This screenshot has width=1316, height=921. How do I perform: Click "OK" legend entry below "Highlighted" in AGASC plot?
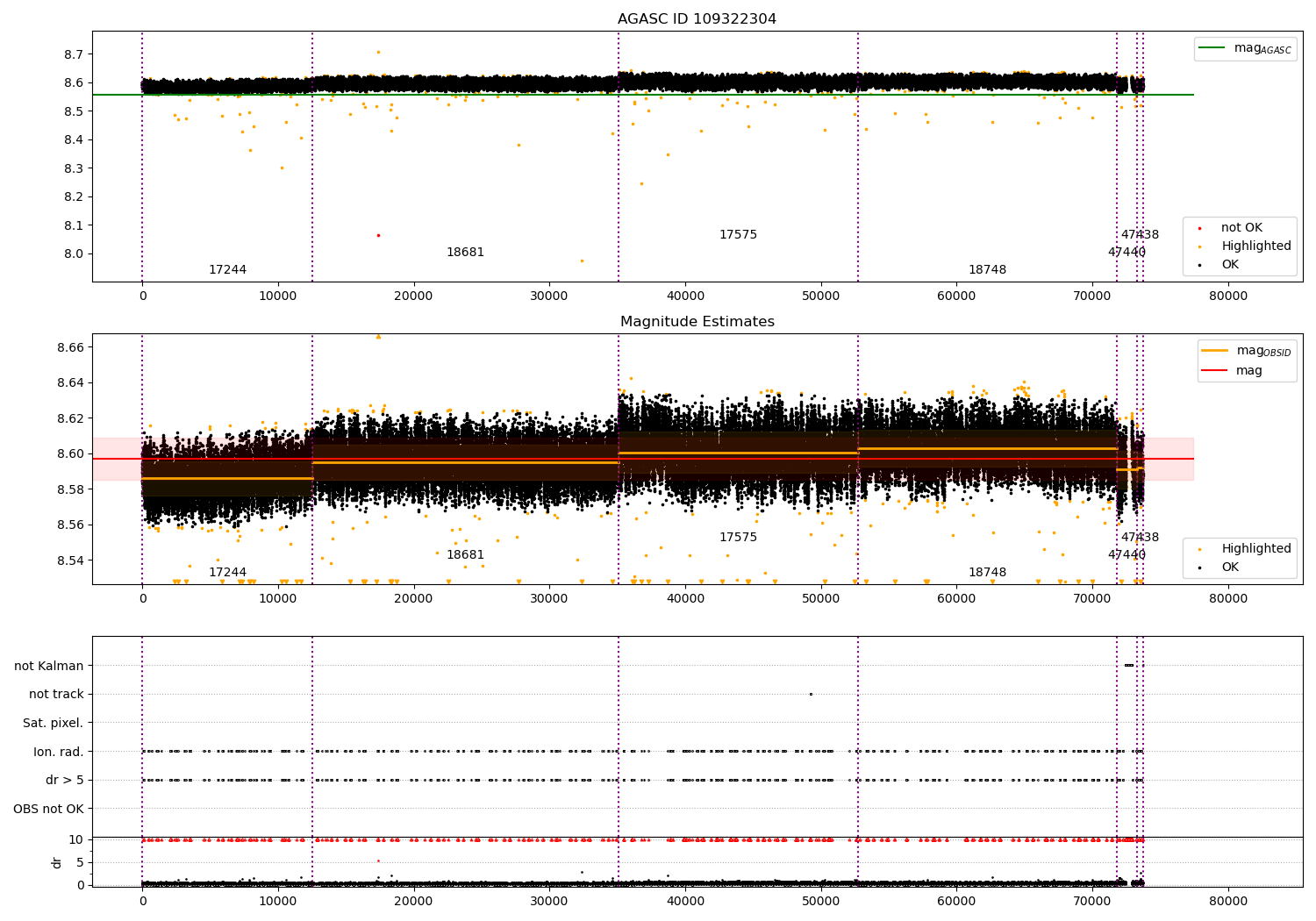pos(1230,265)
